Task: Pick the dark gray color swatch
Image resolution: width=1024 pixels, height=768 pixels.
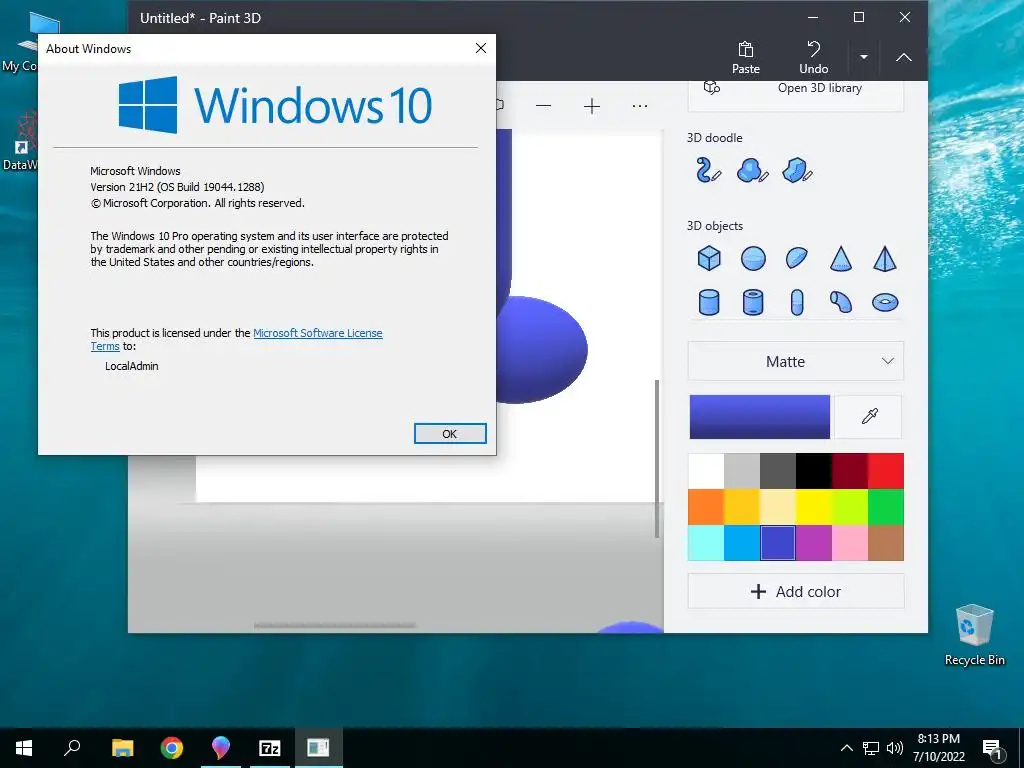Action: click(x=778, y=471)
